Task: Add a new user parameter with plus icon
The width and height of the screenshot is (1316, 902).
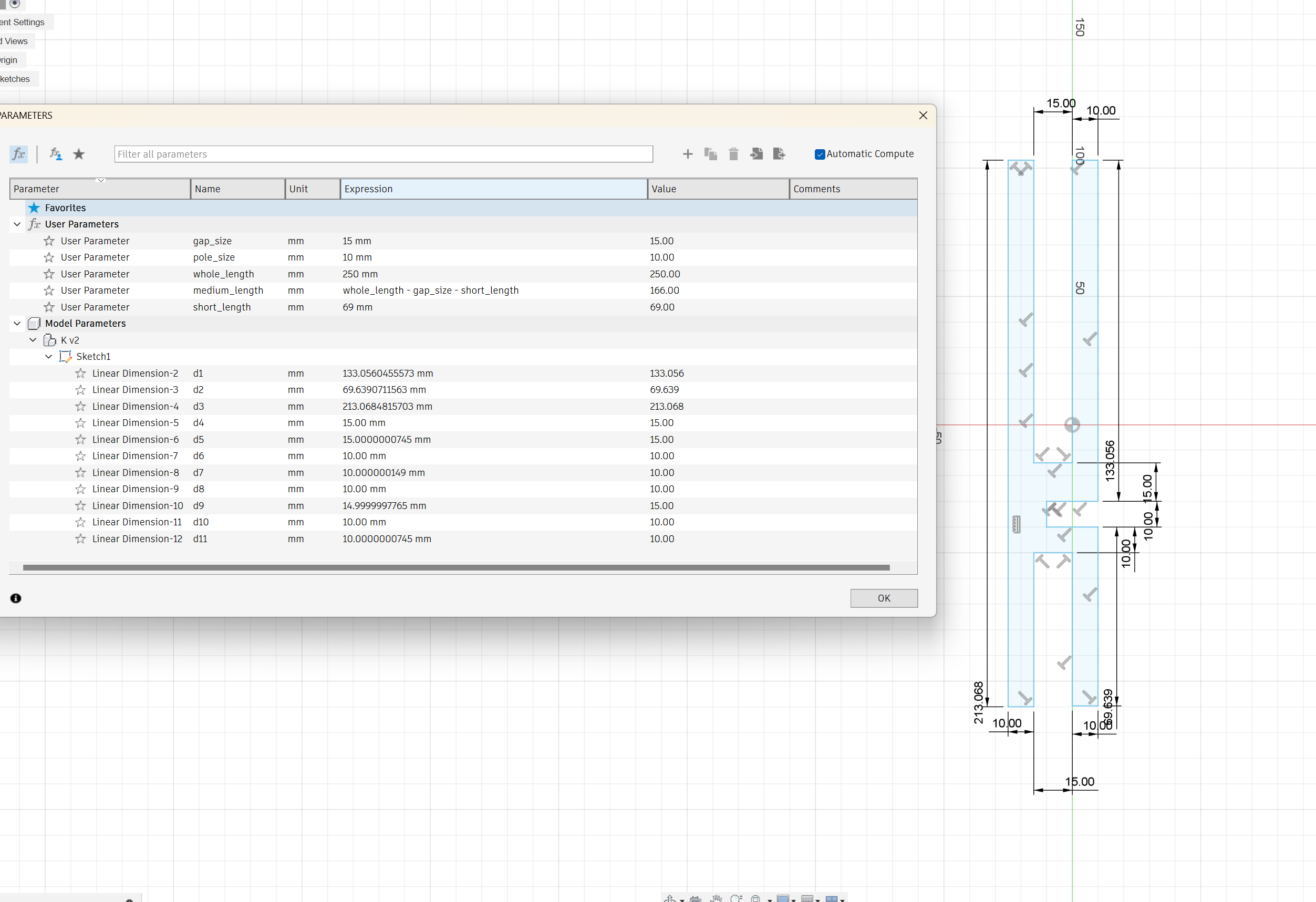Action: coord(688,154)
